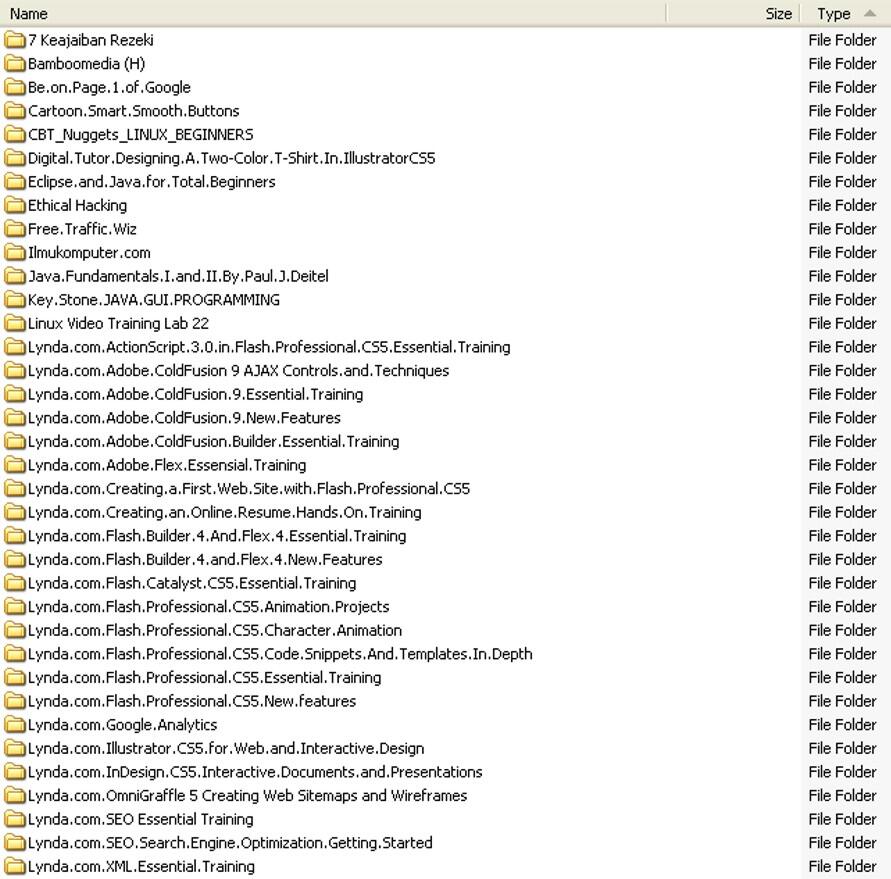Sort the list by the Size column header
Image resolution: width=891 pixels, height=879 pixels.
(x=733, y=14)
